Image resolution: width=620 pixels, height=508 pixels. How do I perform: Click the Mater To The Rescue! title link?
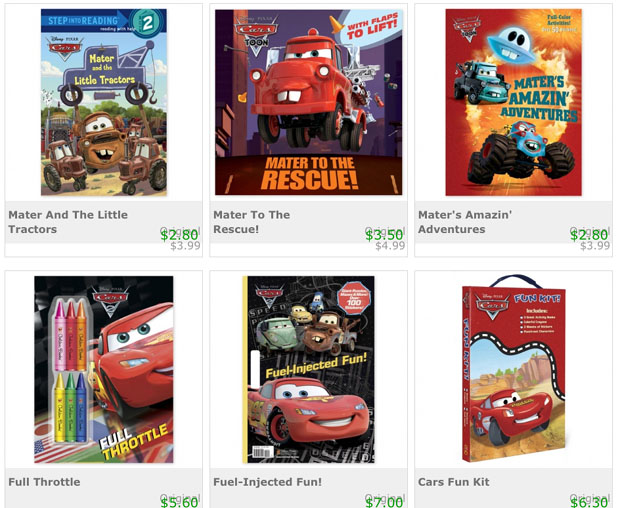(x=251, y=222)
